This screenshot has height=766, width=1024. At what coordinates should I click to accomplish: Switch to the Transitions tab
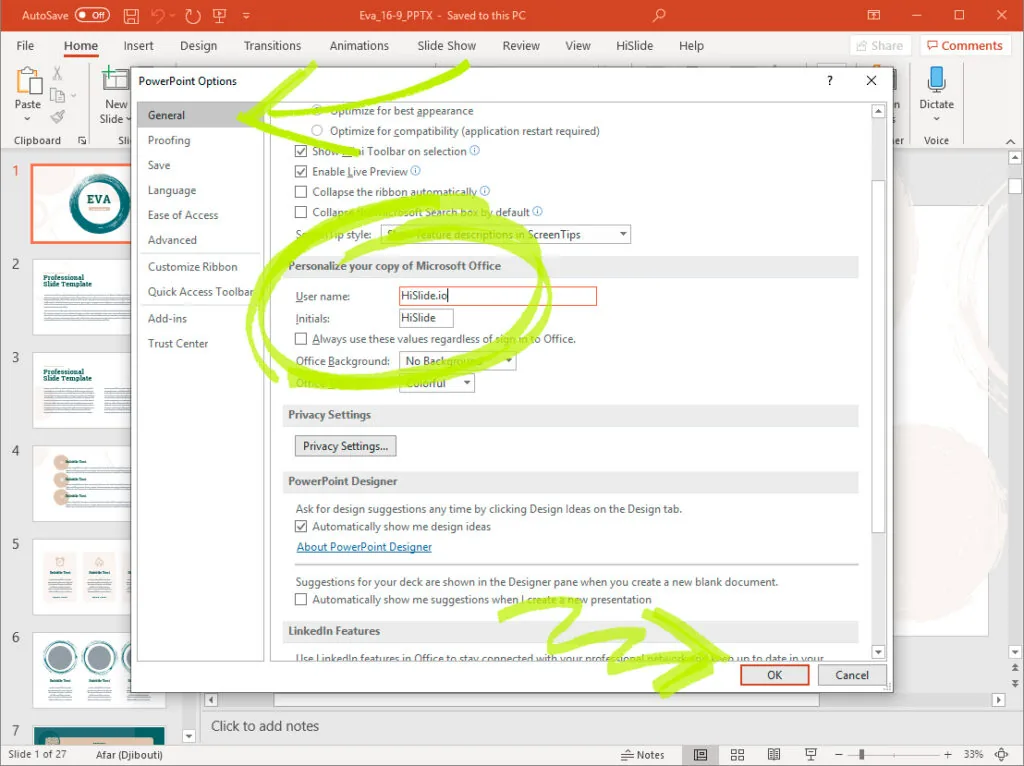click(272, 46)
